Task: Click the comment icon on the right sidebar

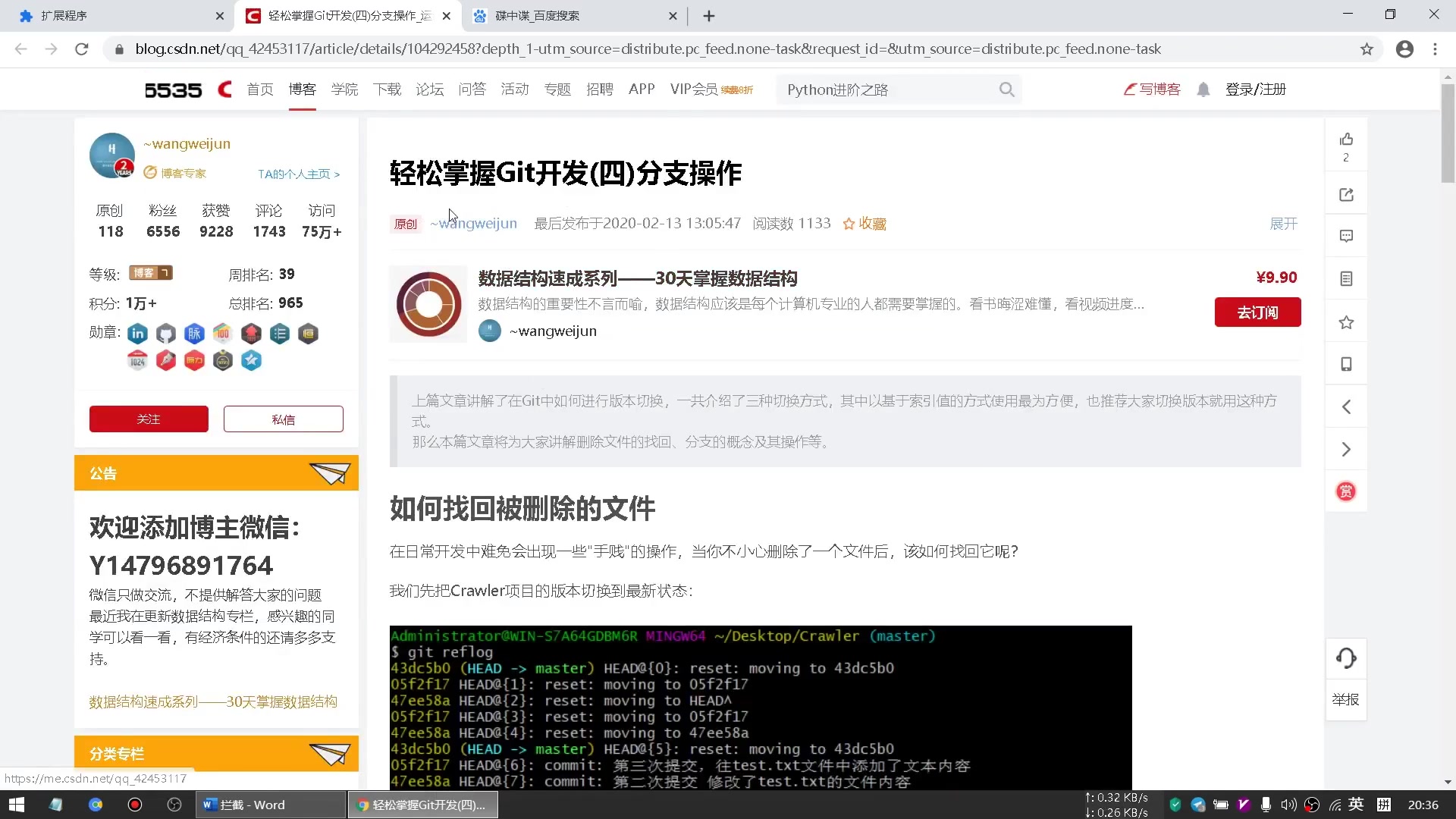Action: point(1347,236)
